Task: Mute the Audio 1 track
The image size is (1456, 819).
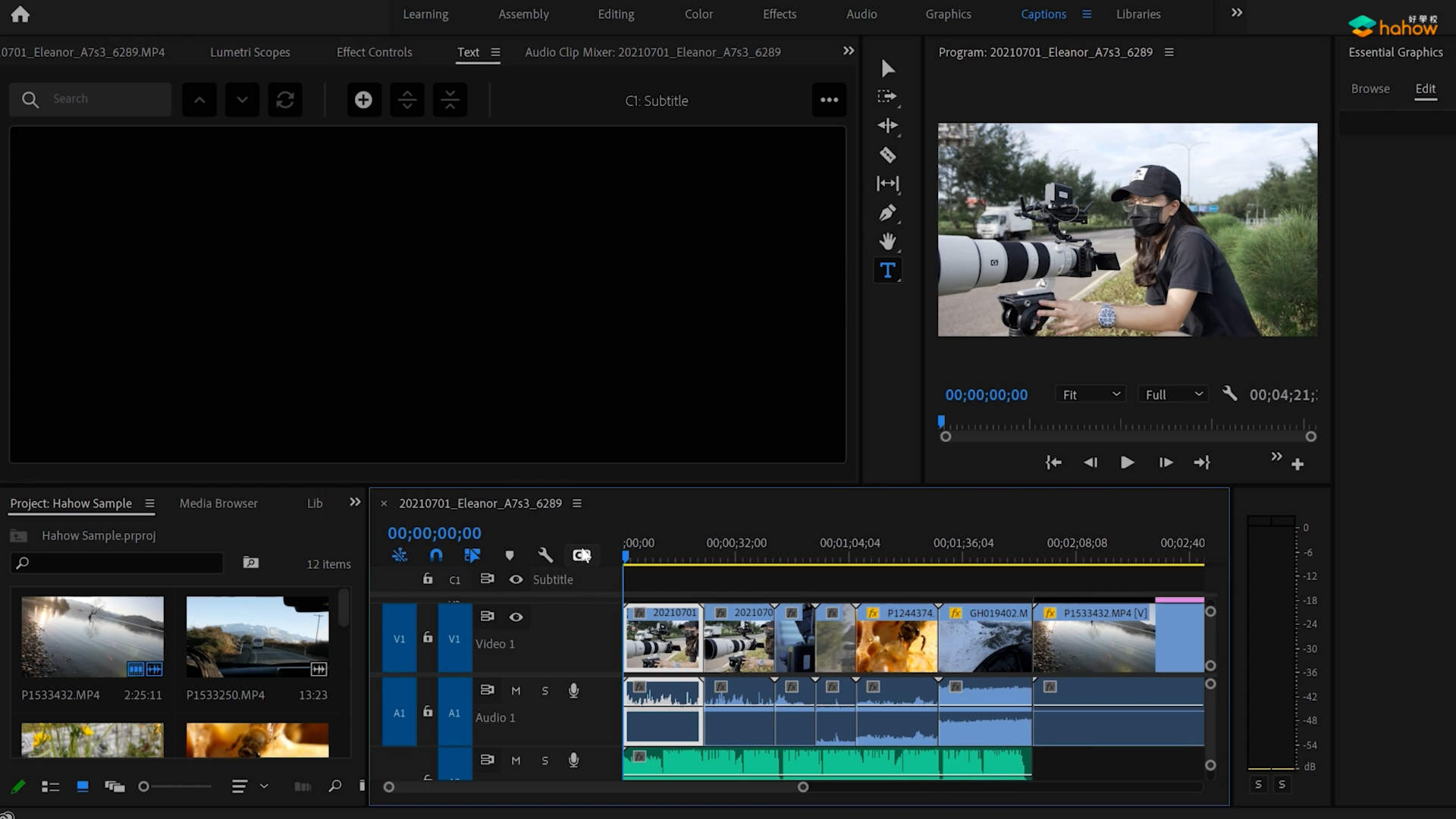Action: [x=516, y=691]
